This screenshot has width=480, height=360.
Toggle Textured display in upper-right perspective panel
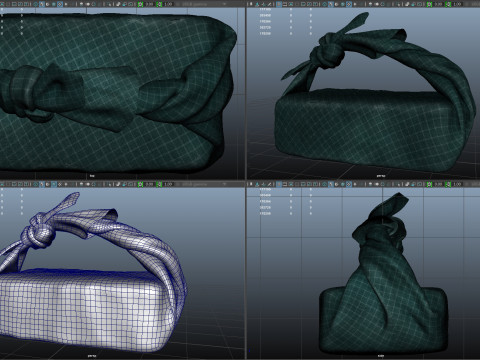click(348, 4)
